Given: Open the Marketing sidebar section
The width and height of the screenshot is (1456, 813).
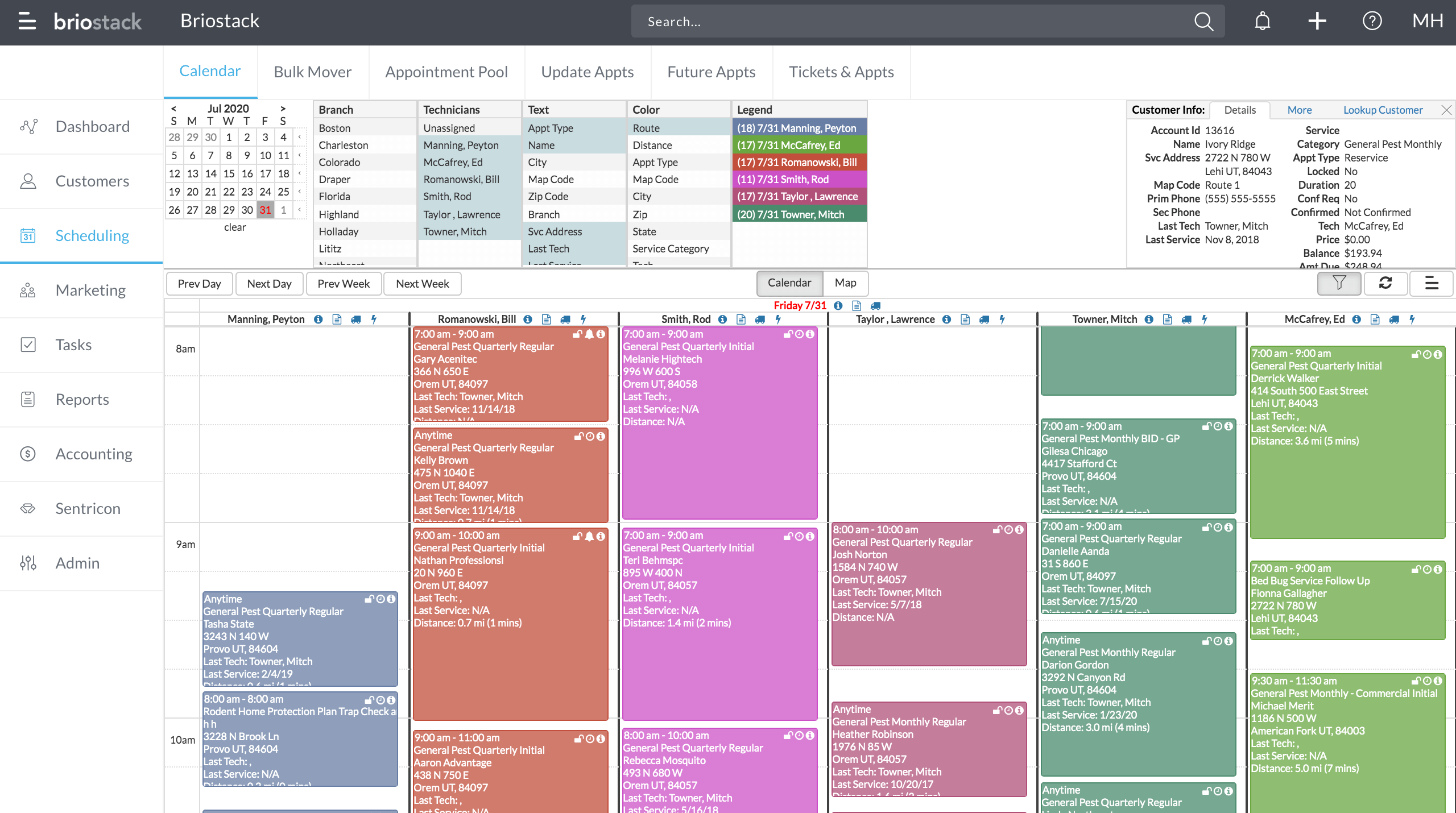Looking at the screenshot, I should pos(81,290).
